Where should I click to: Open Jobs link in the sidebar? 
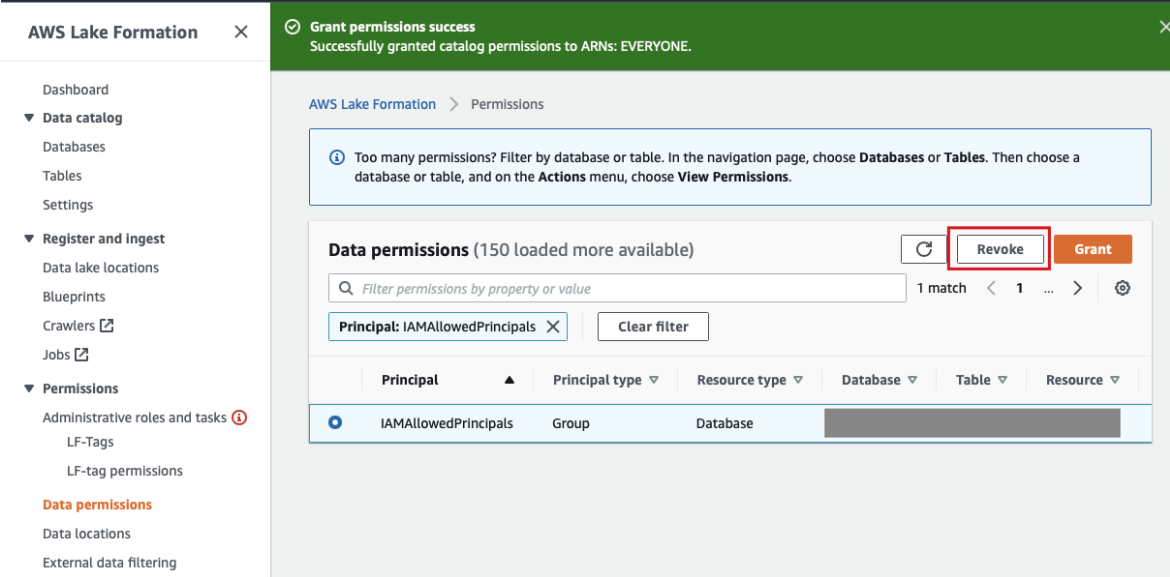56,355
